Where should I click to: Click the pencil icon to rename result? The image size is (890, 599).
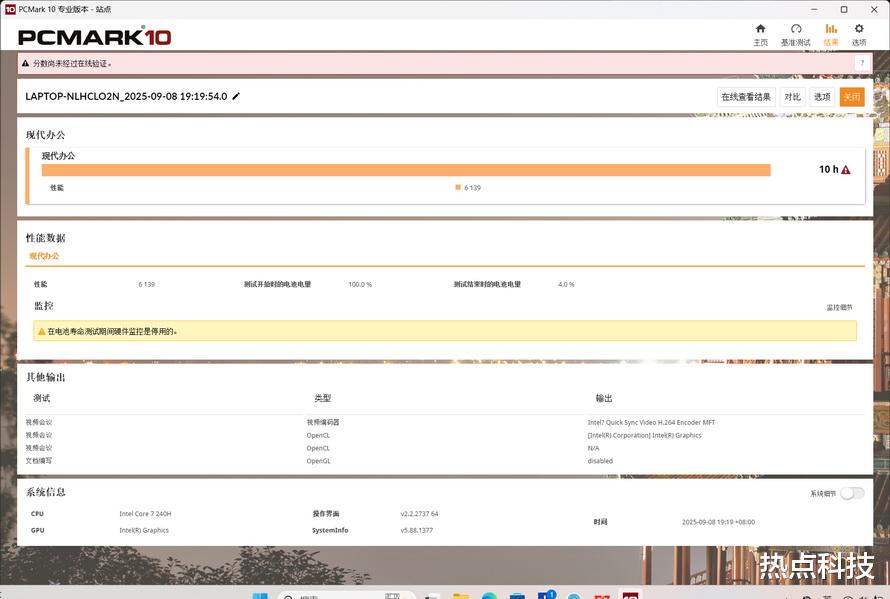coord(236,96)
